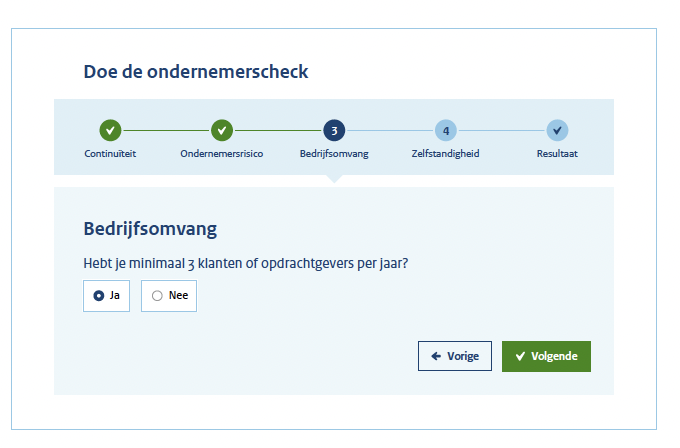Click question text 'Hebt je minimaal 3 klanten'
680x448 pixels.
pyautogui.click(x=161, y=263)
